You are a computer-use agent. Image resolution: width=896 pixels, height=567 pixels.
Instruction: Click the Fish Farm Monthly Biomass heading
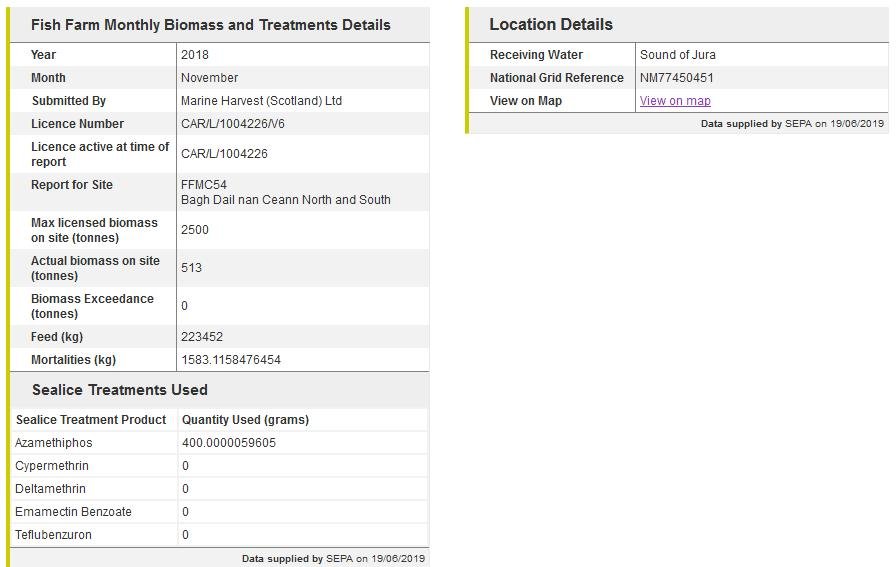tap(211, 25)
